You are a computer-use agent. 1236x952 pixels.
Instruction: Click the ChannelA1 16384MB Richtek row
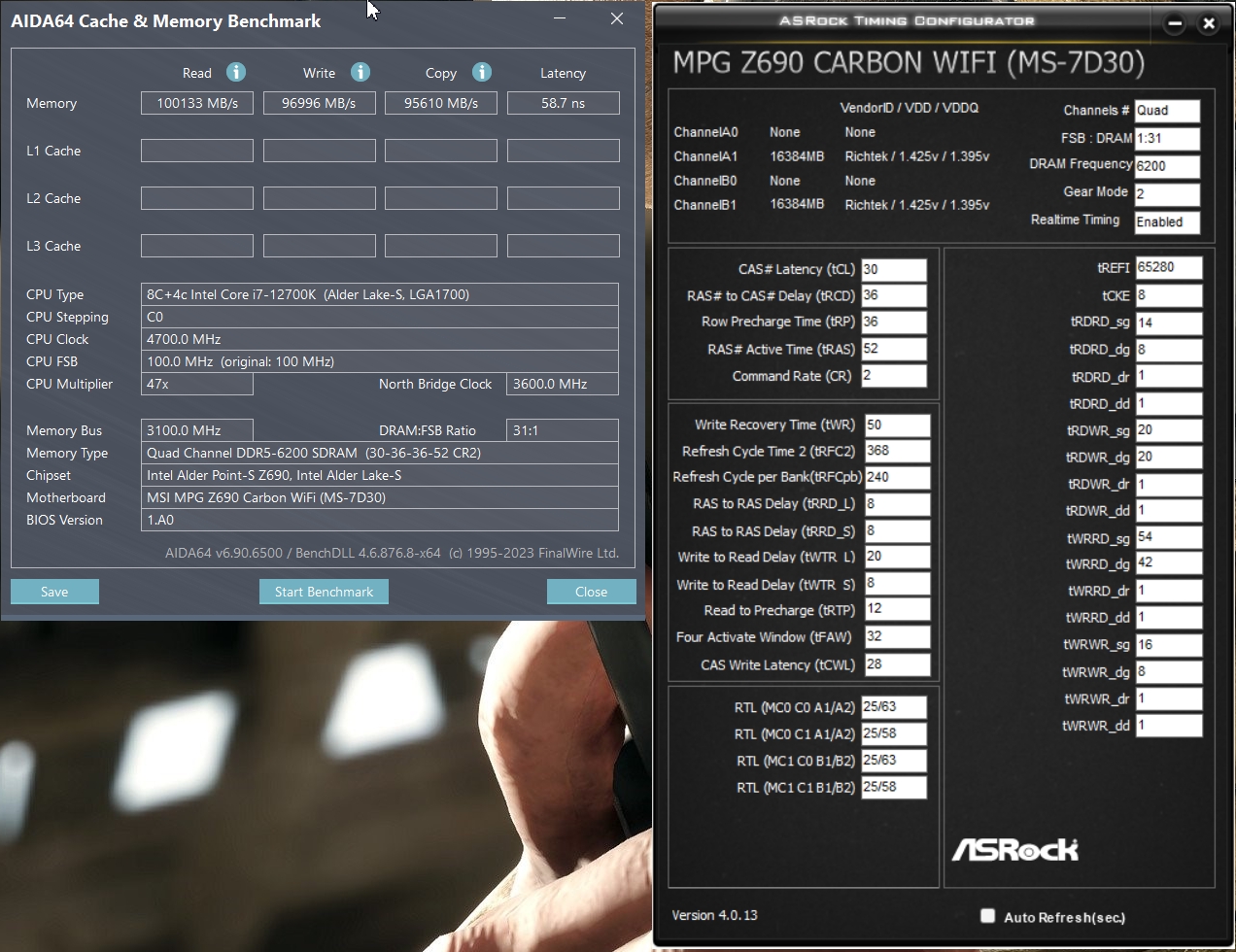832,156
